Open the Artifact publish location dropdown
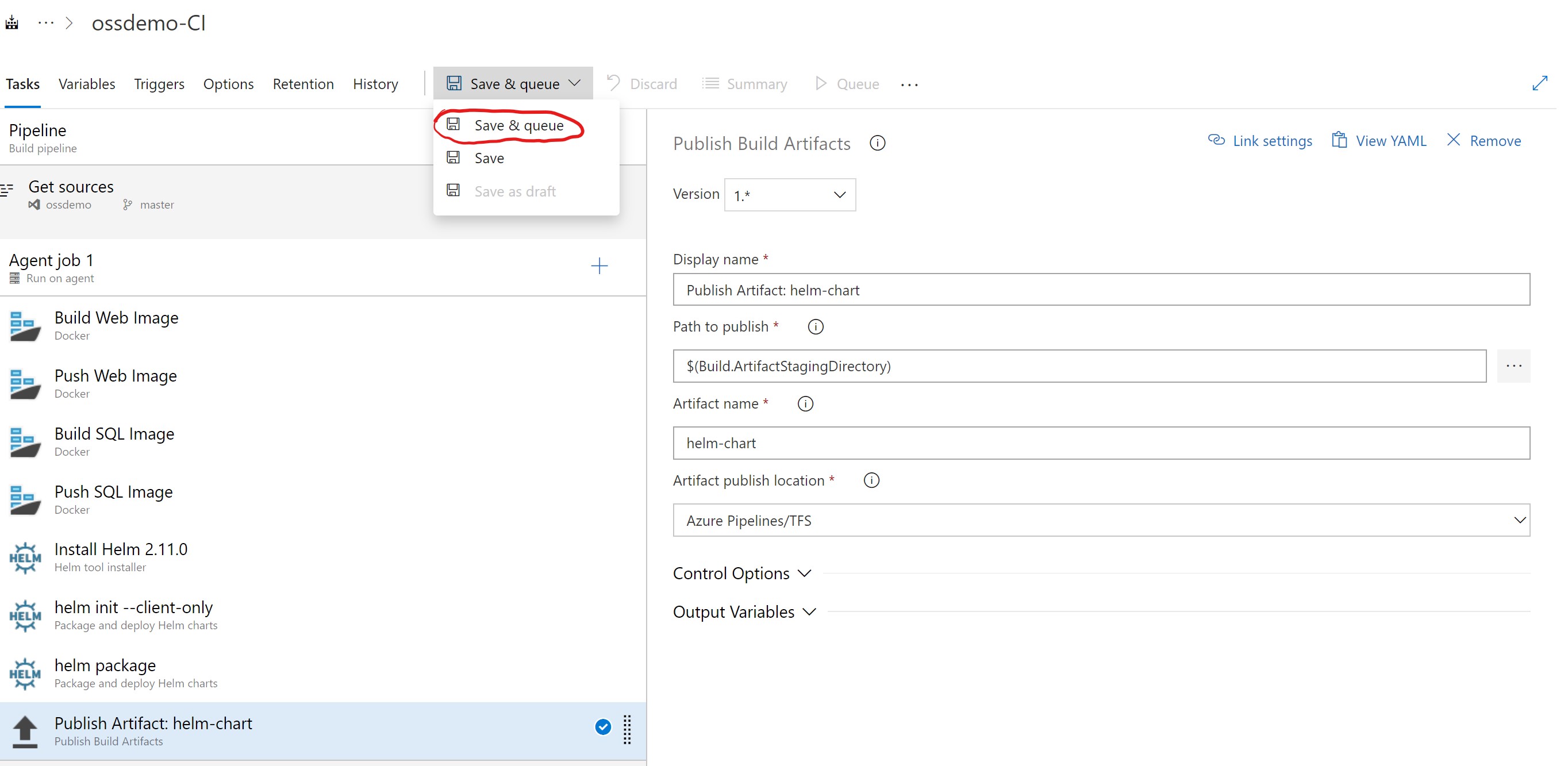The width and height of the screenshot is (1568, 766). (x=1101, y=520)
